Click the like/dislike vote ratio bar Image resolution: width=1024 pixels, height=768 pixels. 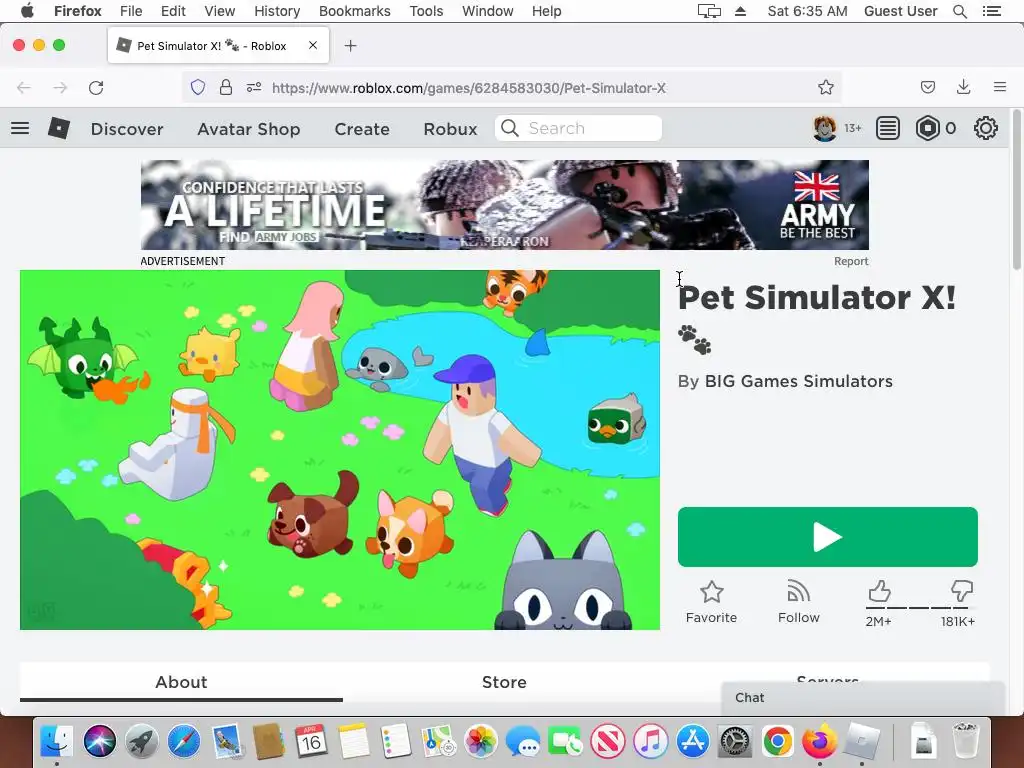[920, 607]
